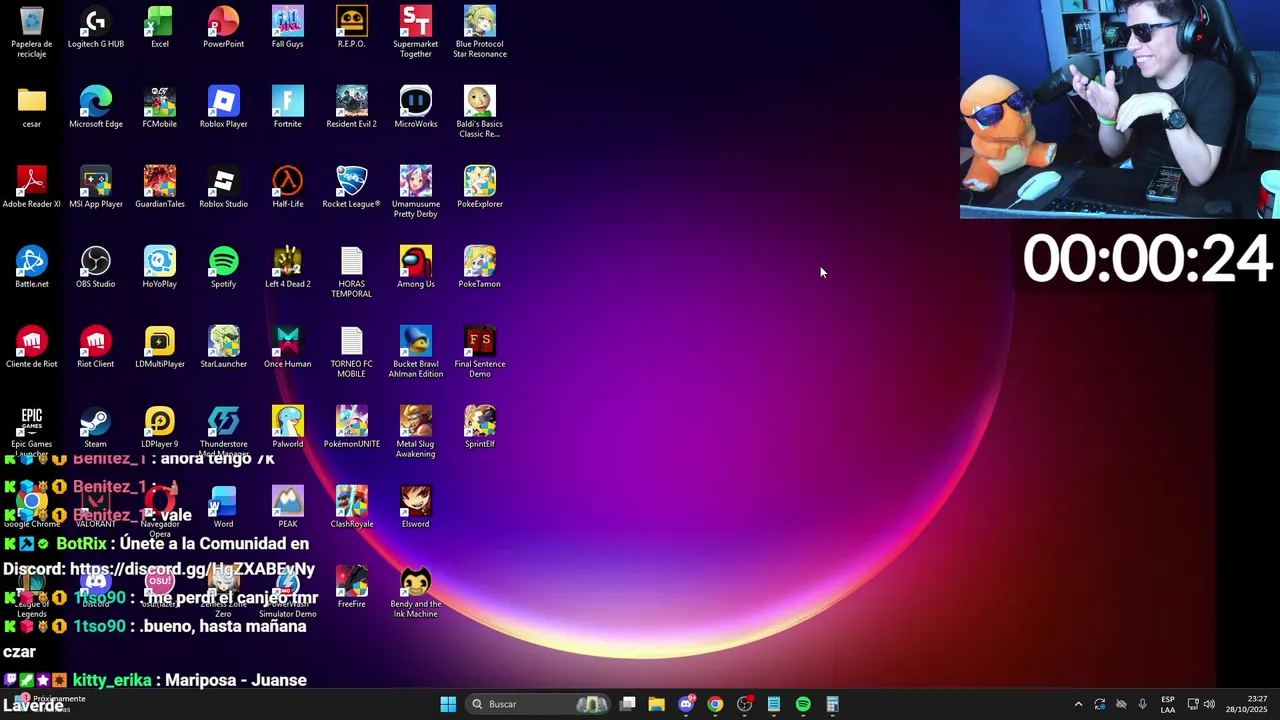
Task: Select the PokeExplorer shortcut
Action: coord(480,188)
